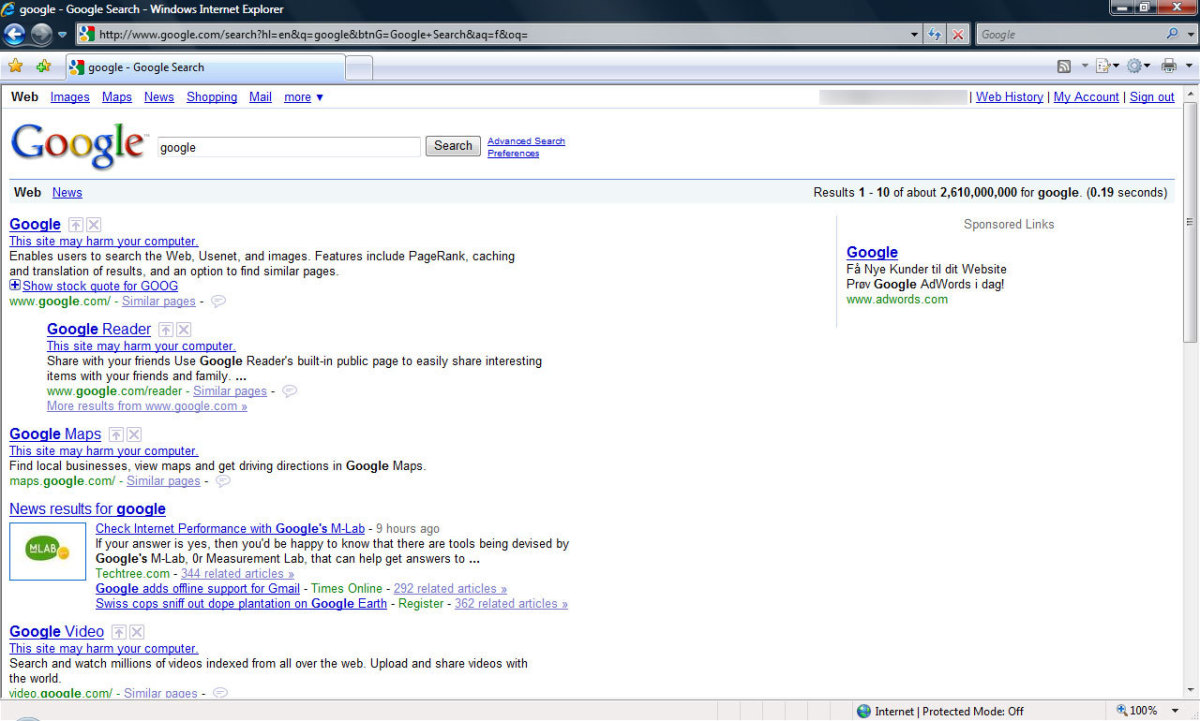Image resolution: width=1200 pixels, height=721 pixels.
Task: Promote the Google Reader result with arrow icon
Action: click(x=166, y=330)
